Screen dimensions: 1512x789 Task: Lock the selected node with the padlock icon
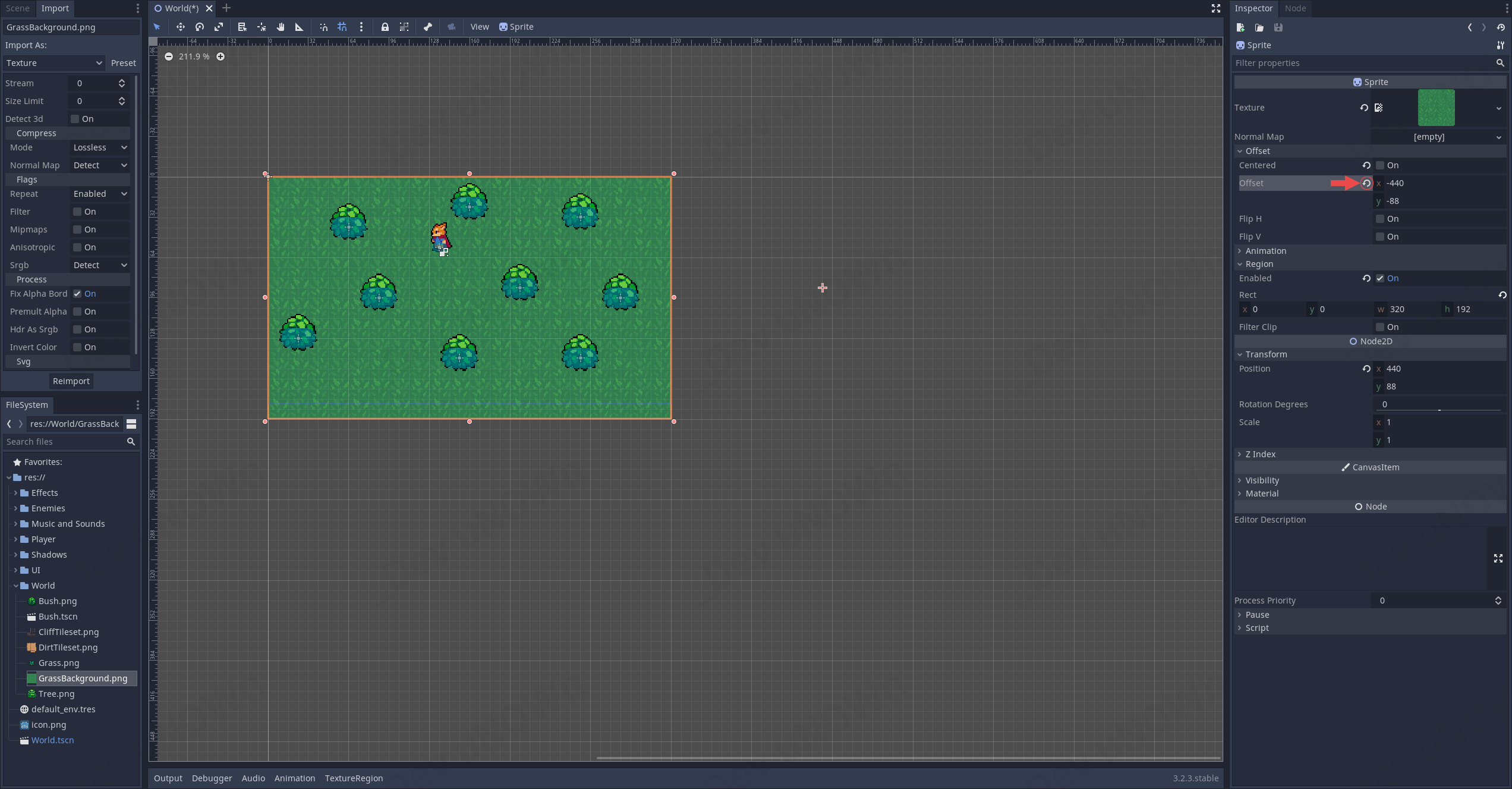tap(385, 27)
